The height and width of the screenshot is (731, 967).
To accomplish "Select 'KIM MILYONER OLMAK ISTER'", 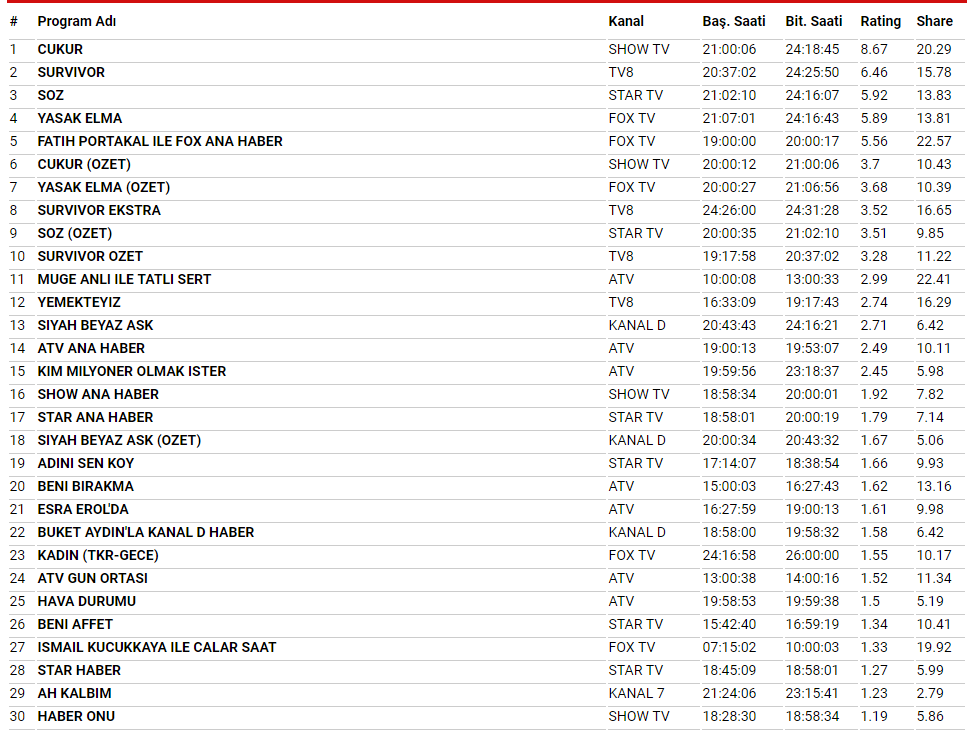I will pyautogui.click(x=132, y=371).
